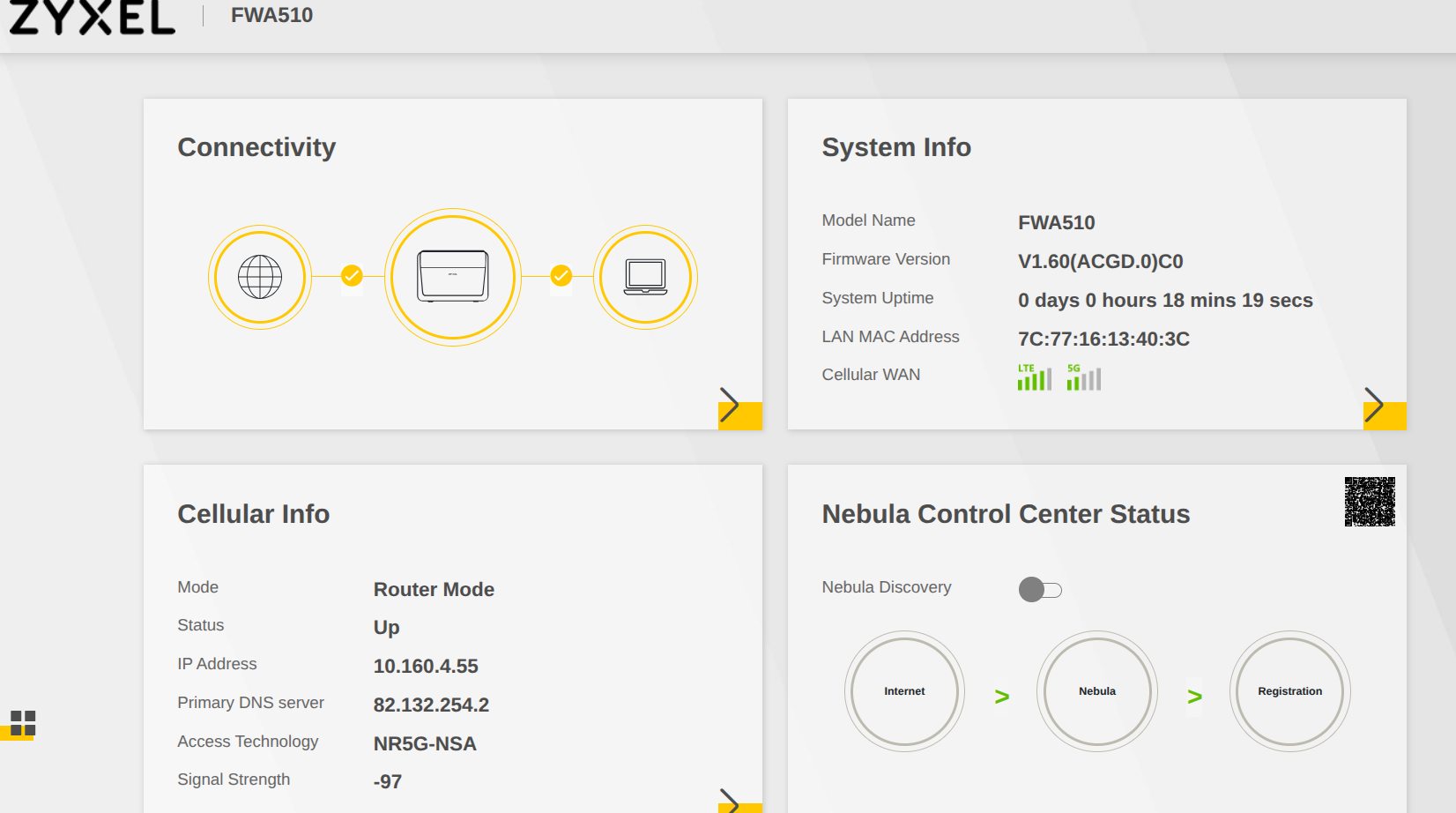1456x813 pixels.
Task: Click DNS server value 82.132.254.2
Action: pos(431,705)
